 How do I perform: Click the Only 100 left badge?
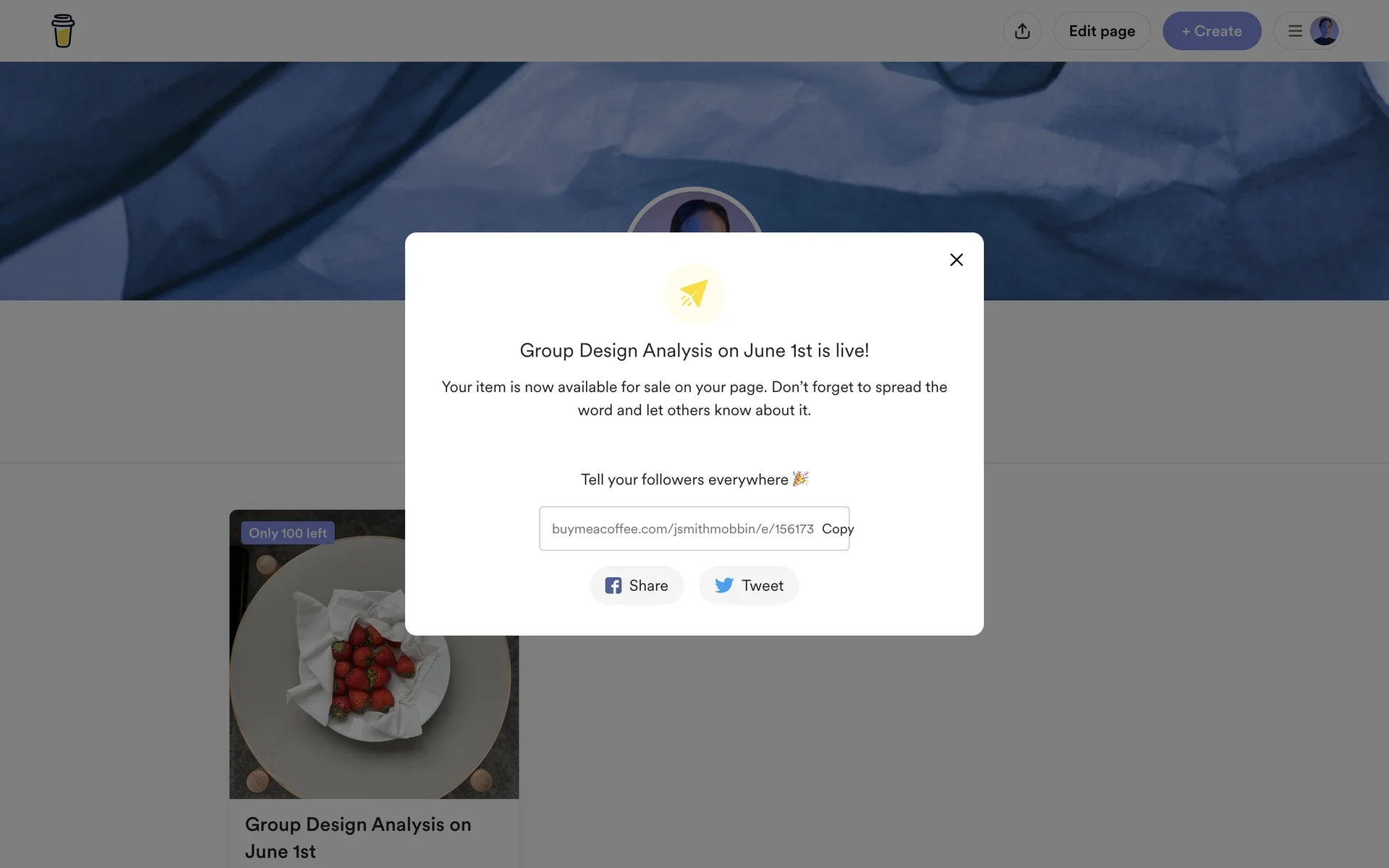point(288,533)
